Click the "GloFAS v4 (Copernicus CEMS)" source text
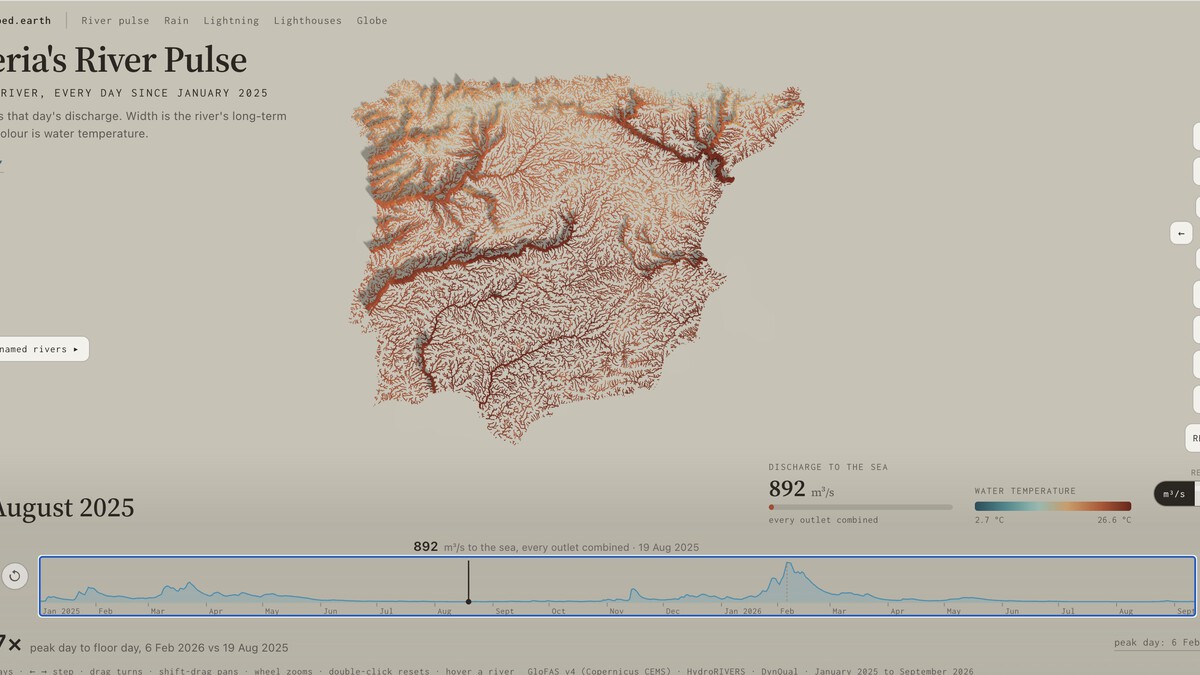The width and height of the screenshot is (1200, 675). click(x=599, y=672)
